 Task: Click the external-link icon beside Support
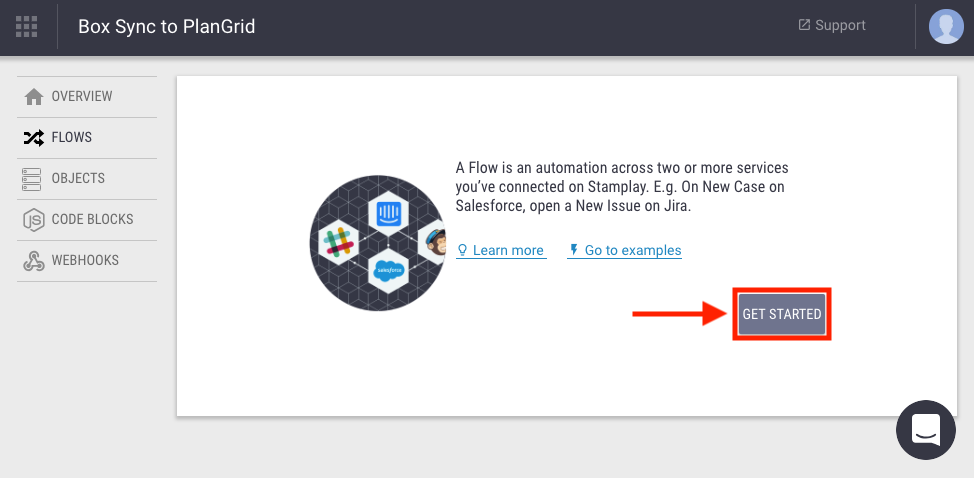(804, 25)
